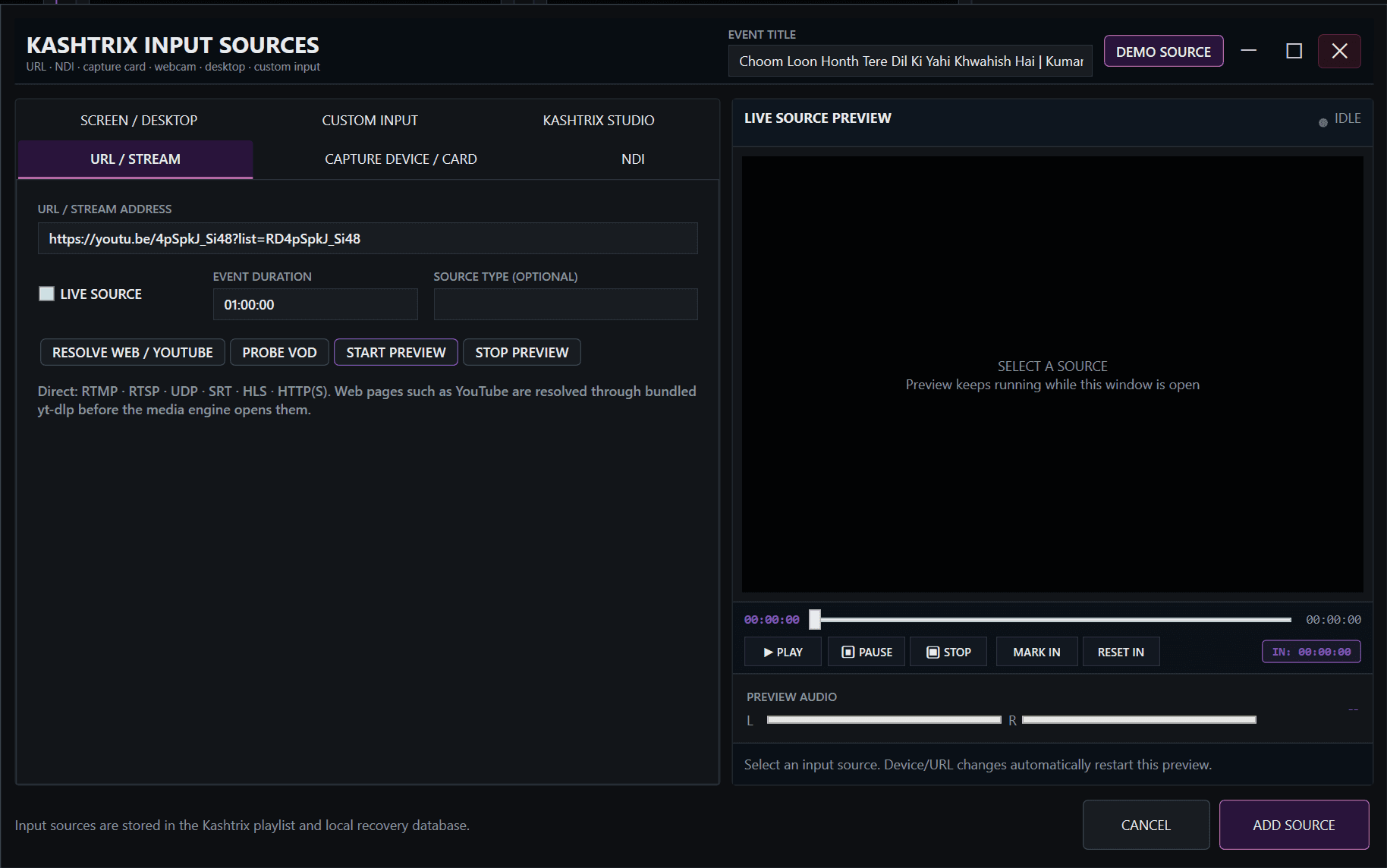Image resolution: width=1387 pixels, height=868 pixels.
Task: Maximize the Kashtrix Input Sources window
Action: pos(1294,51)
